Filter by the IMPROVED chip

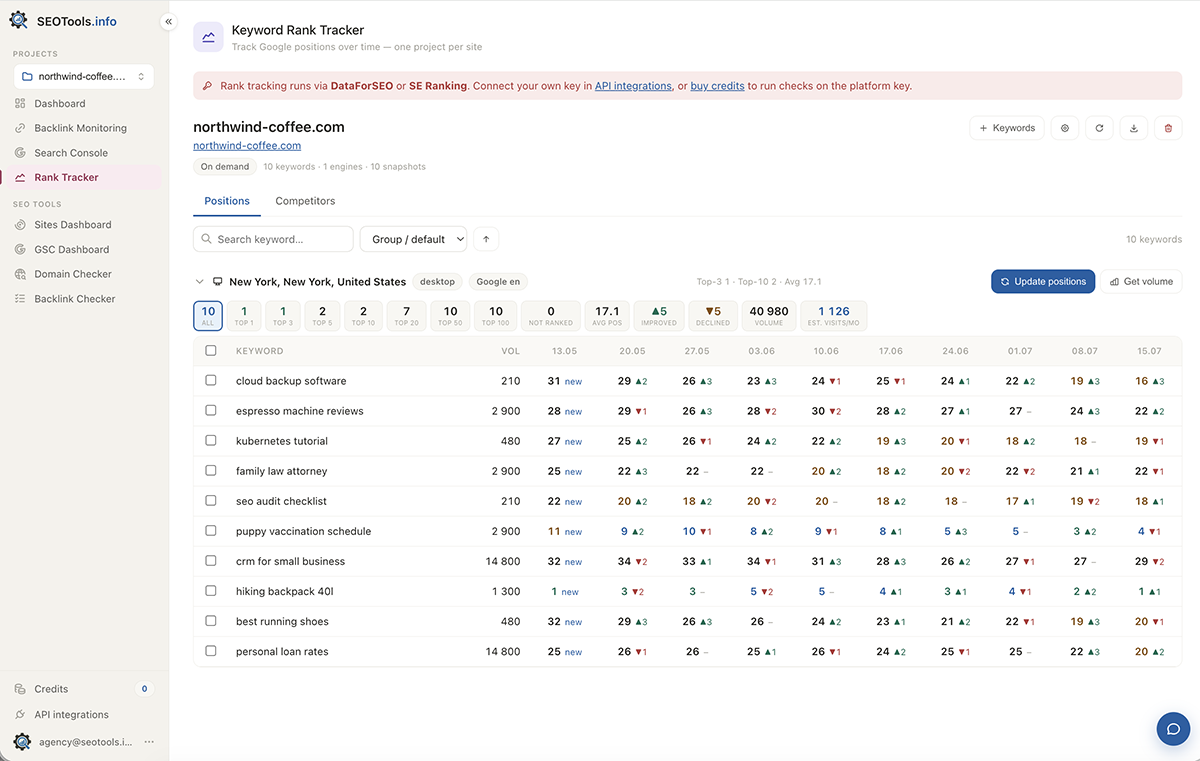click(659, 316)
